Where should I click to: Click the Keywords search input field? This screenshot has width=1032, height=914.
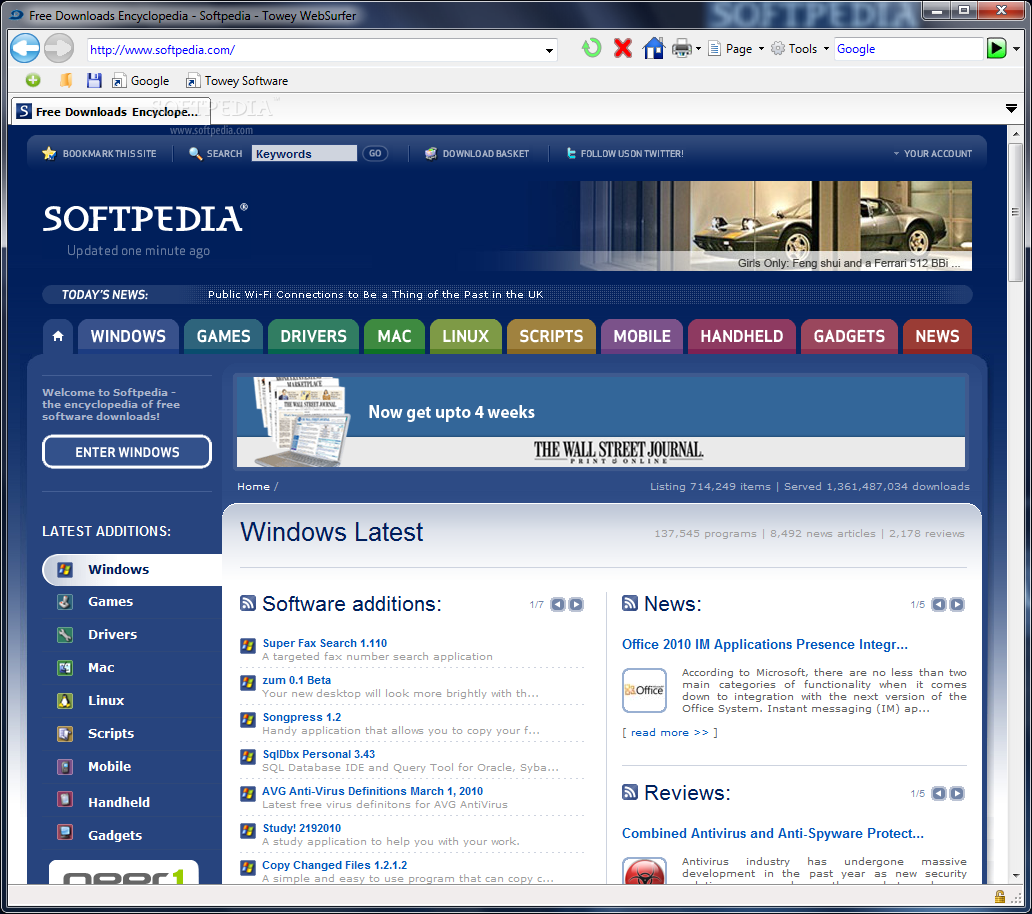304,153
